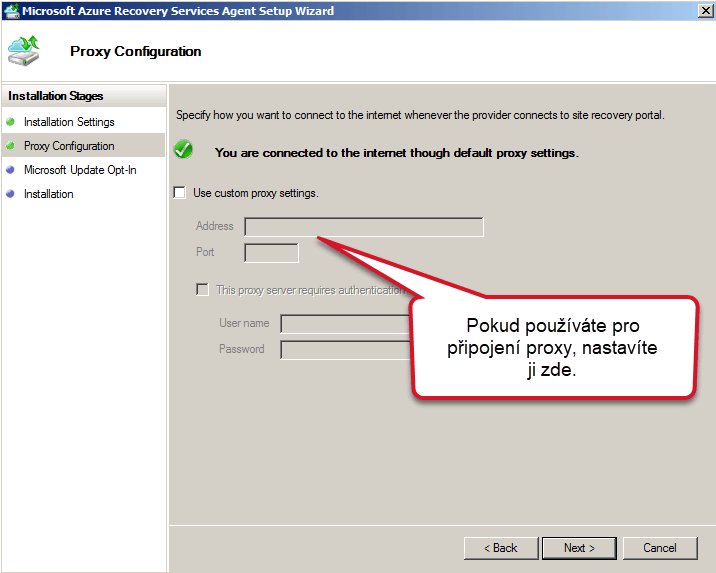Cancel the setup wizard

point(660,548)
